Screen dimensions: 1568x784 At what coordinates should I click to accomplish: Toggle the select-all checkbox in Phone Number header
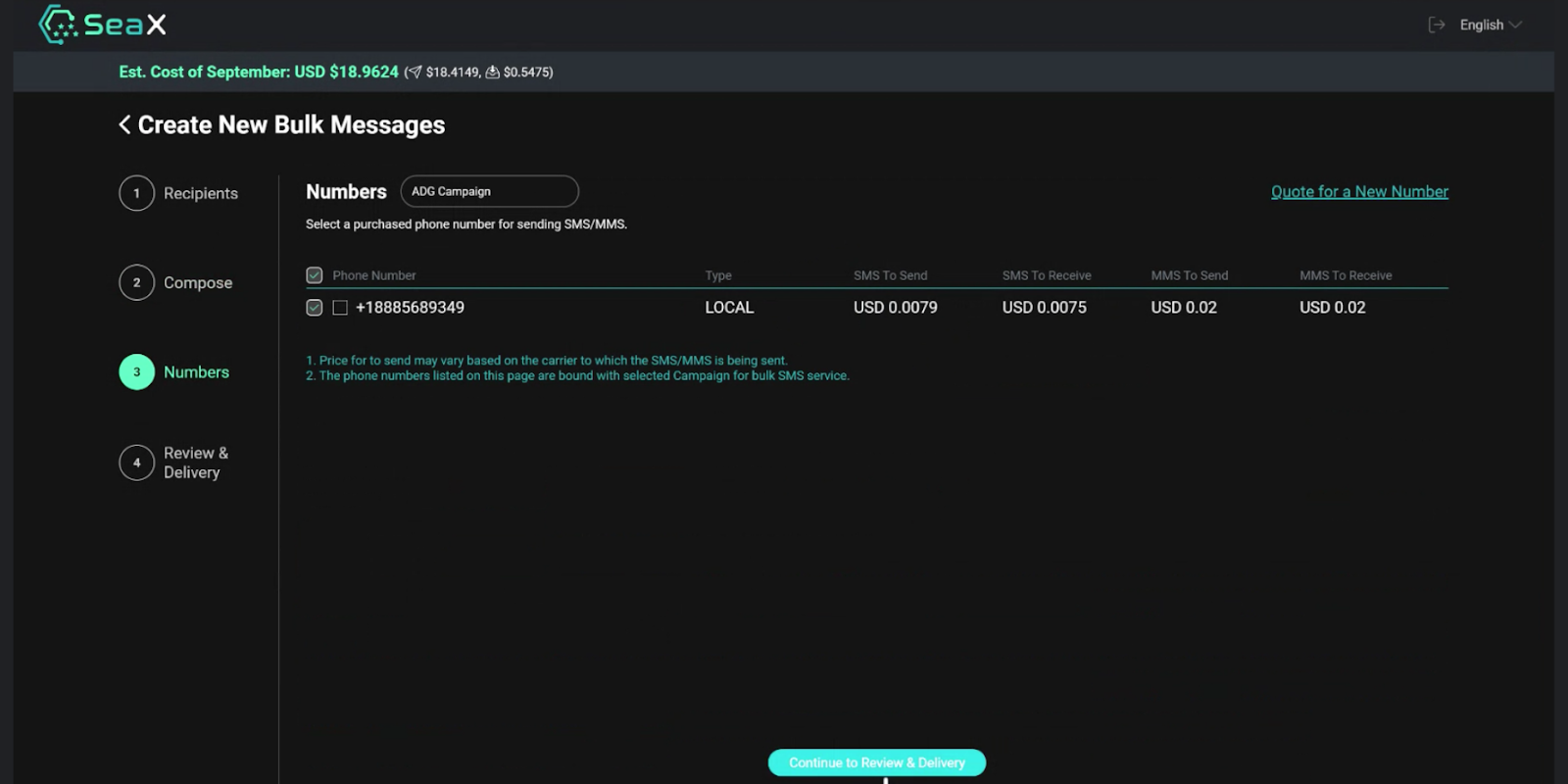315,275
